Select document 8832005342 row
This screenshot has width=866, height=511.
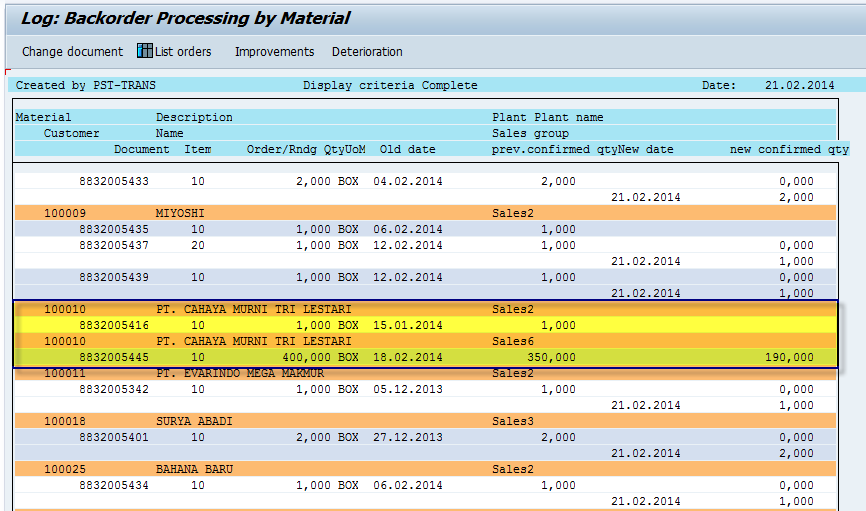pos(114,389)
